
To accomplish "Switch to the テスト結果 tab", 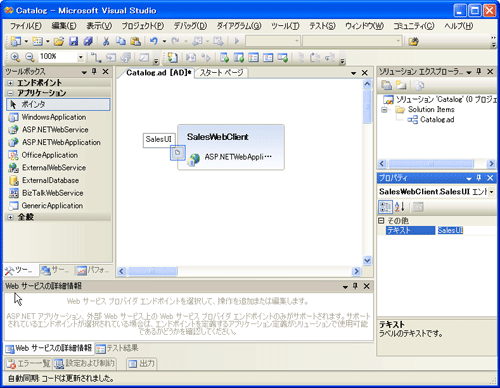I will 117,348.
